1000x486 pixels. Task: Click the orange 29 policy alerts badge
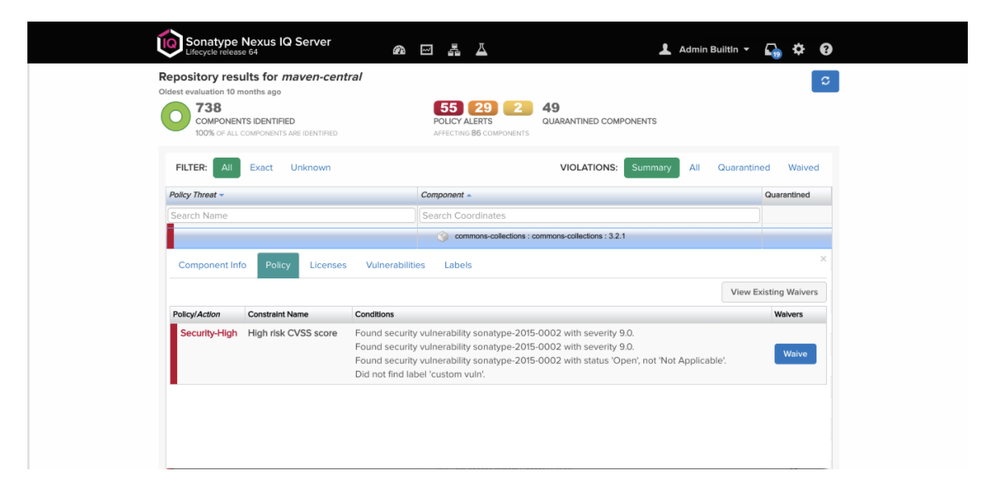[x=483, y=108]
